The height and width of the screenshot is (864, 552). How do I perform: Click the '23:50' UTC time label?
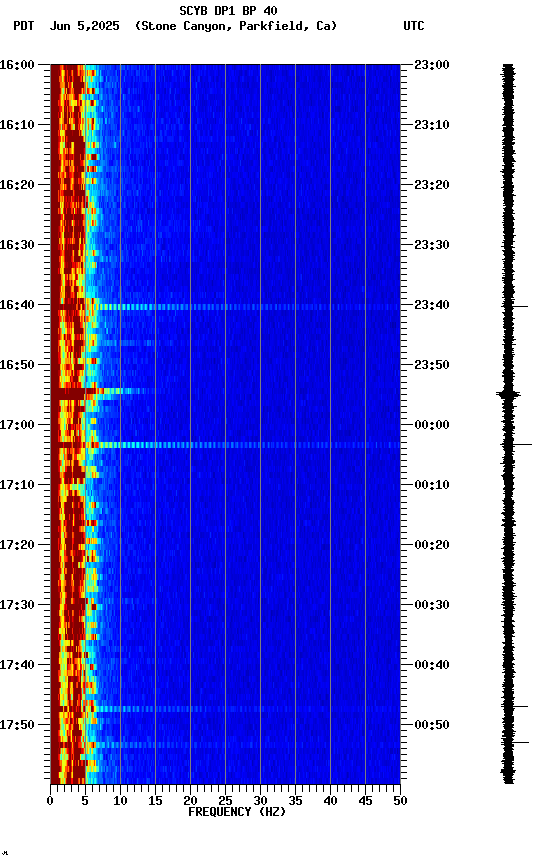[x=432, y=365]
